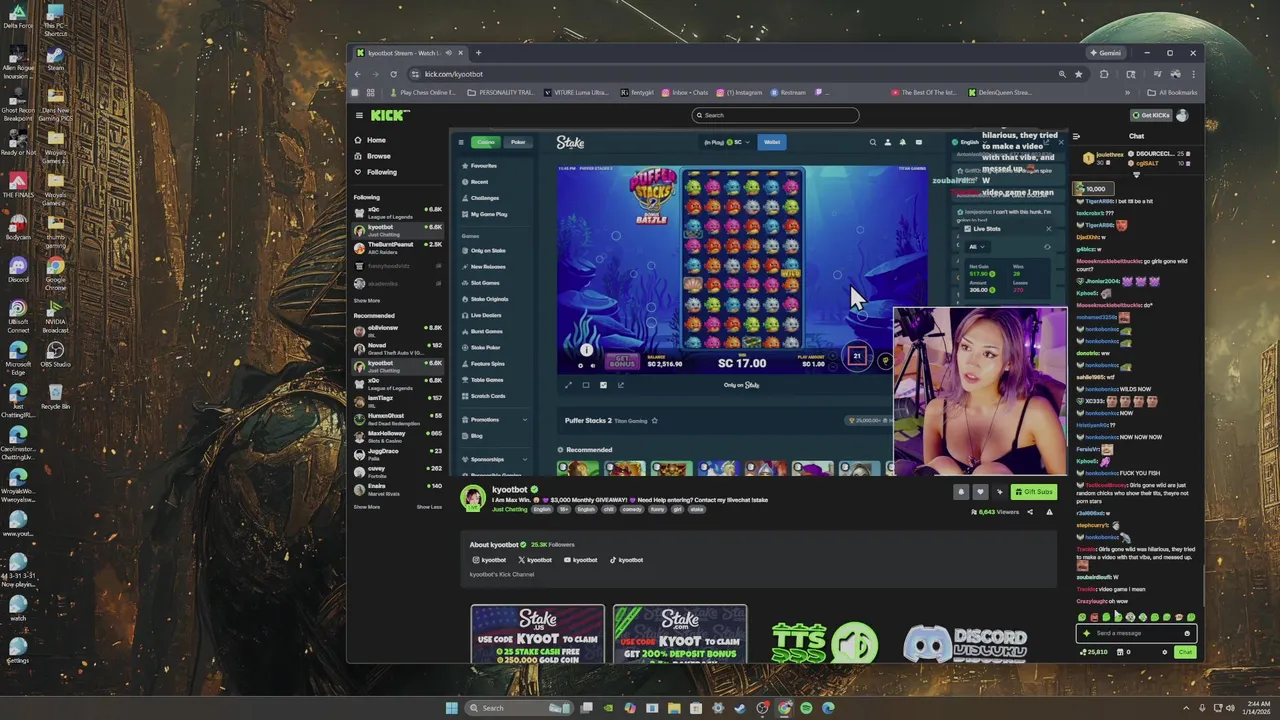This screenshot has height=720, width=1280.
Task: Open Recycle Bin on desktop
Action: click(x=55, y=397)
